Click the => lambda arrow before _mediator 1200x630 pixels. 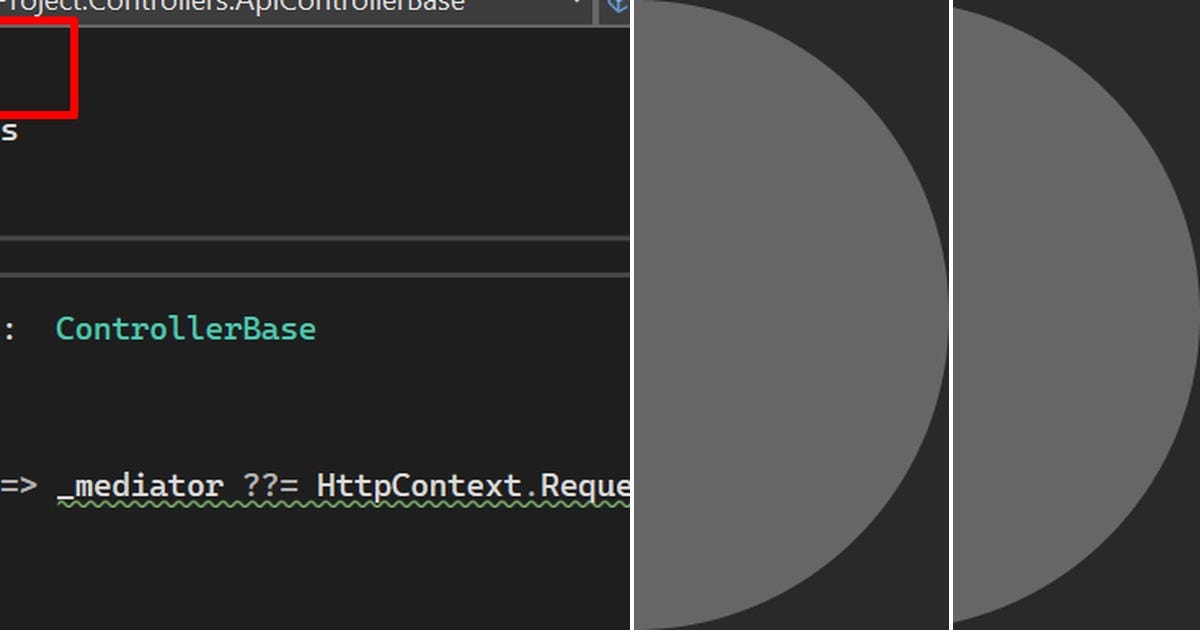click(18, 487)
